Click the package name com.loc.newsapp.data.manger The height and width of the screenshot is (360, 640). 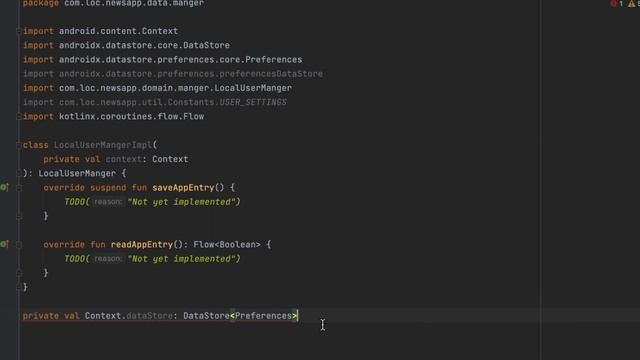coord(134,3)
